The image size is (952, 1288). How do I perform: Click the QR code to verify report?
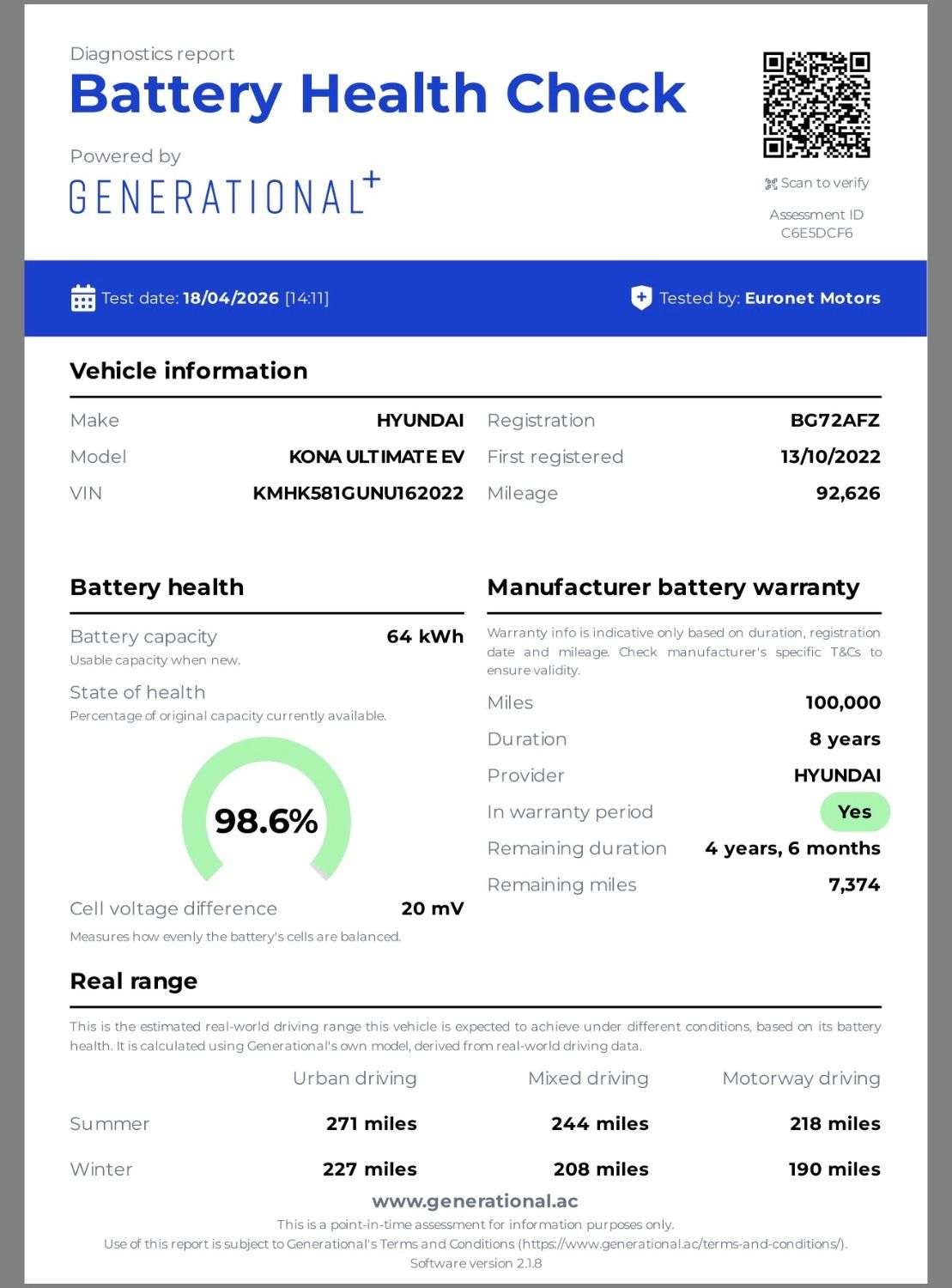point(816,106)
